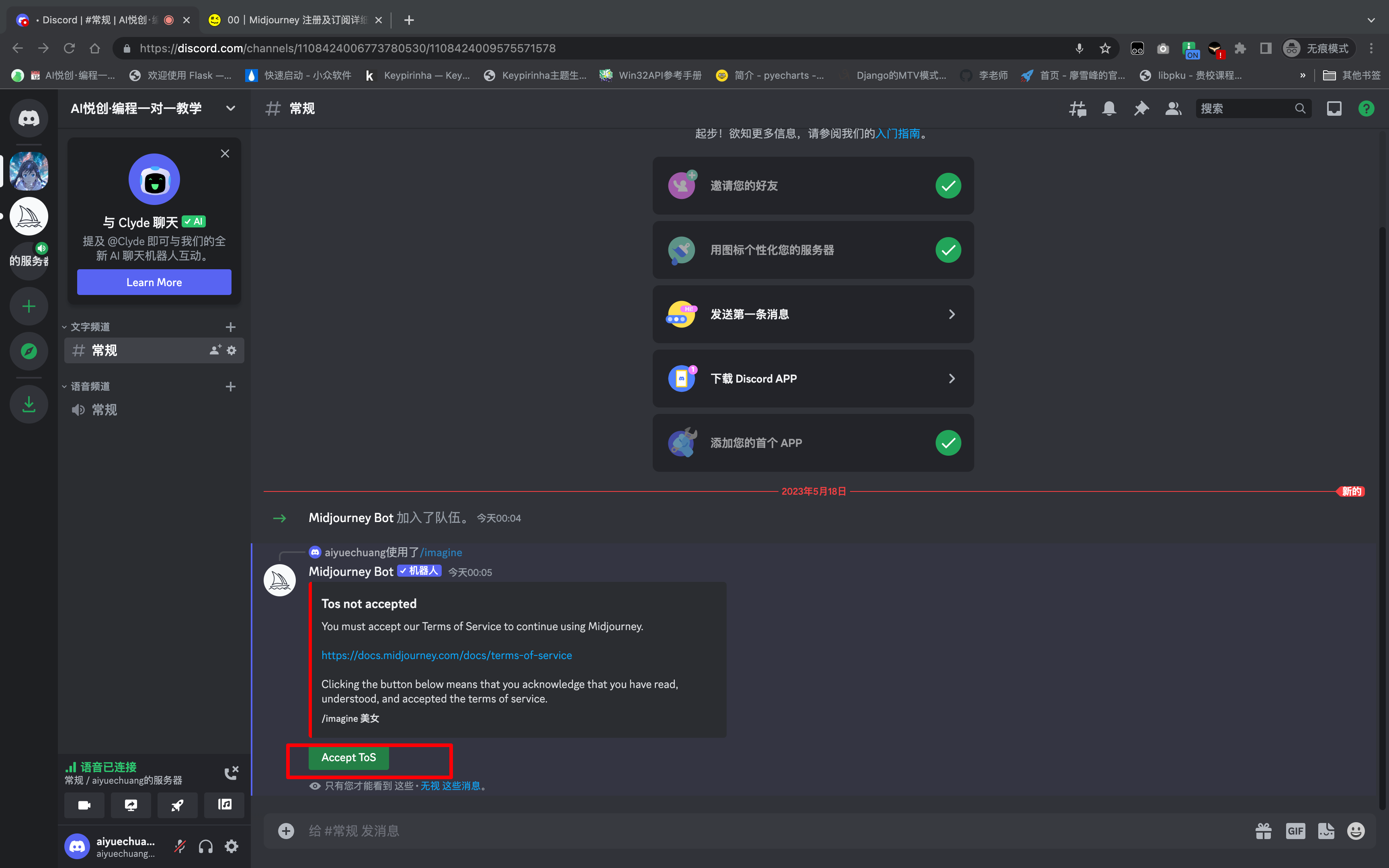This screenshot has width=1389, height=868.
Task: Reload the browser page
Action: 69,48
